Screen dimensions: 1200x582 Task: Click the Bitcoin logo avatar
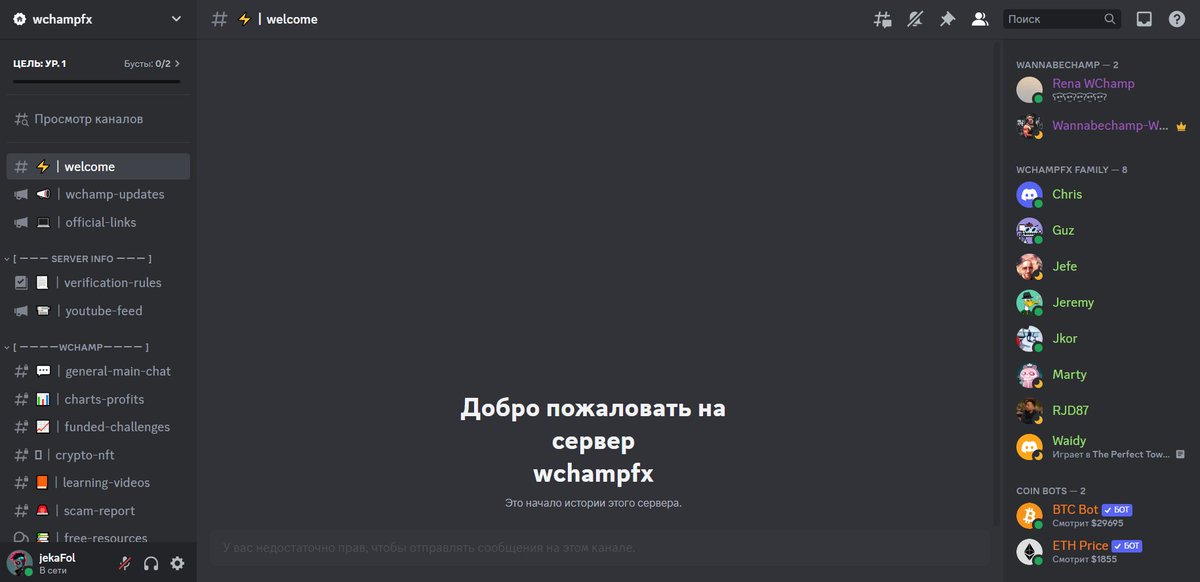(x=1029, y=516)
